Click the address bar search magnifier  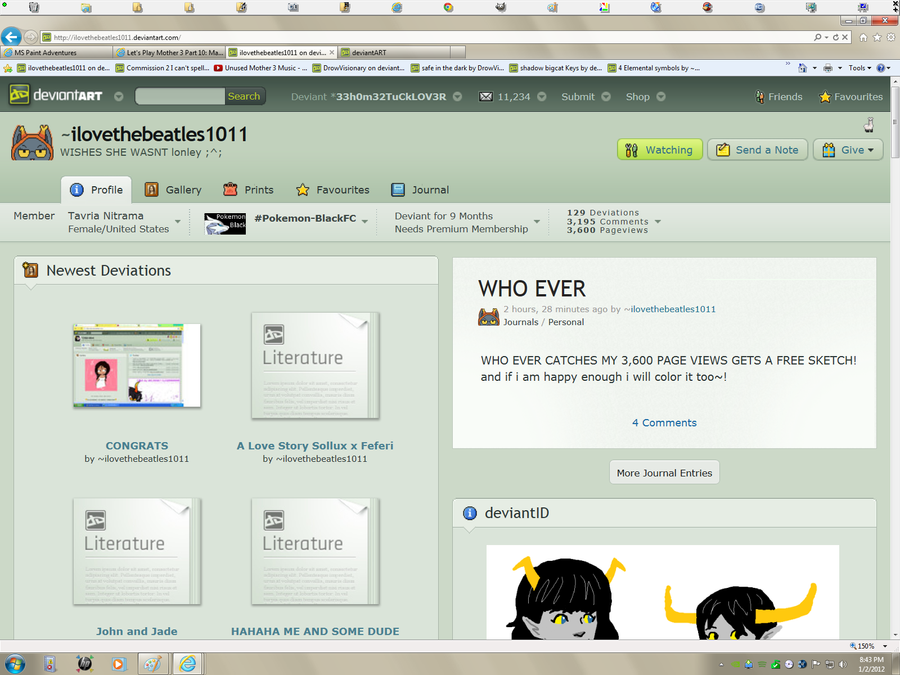pos(817,37)
